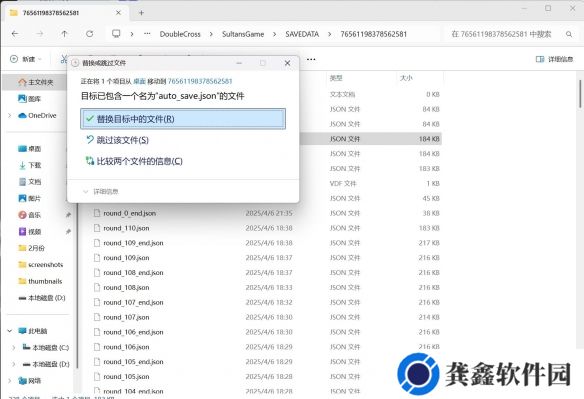
Task: Sort by the Size (大小) column header
Action: coord(406,78)
